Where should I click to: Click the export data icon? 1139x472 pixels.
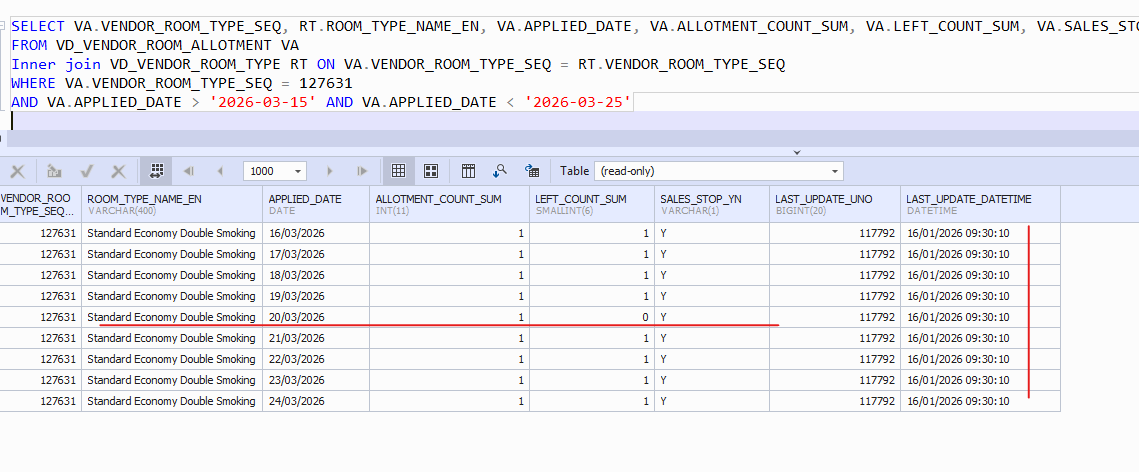point(532,171)
